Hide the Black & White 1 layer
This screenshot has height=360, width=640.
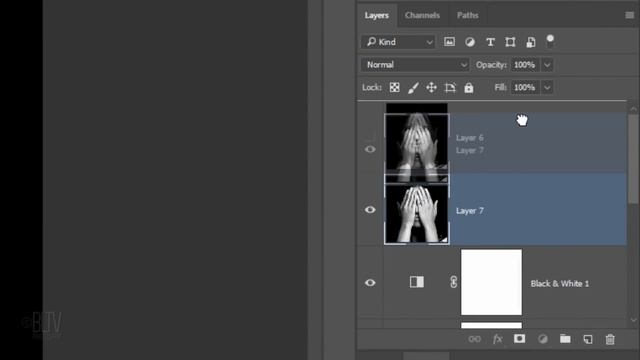(x=370, y=282)
